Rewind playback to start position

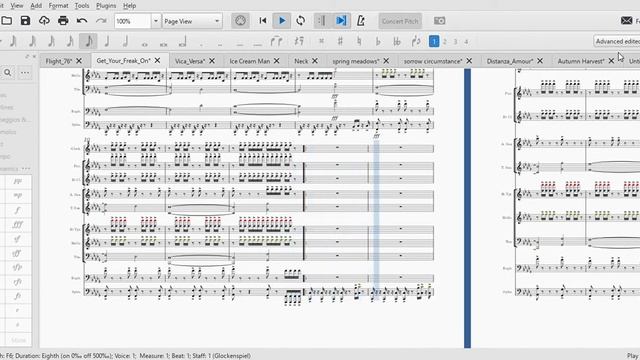(263, 20)
